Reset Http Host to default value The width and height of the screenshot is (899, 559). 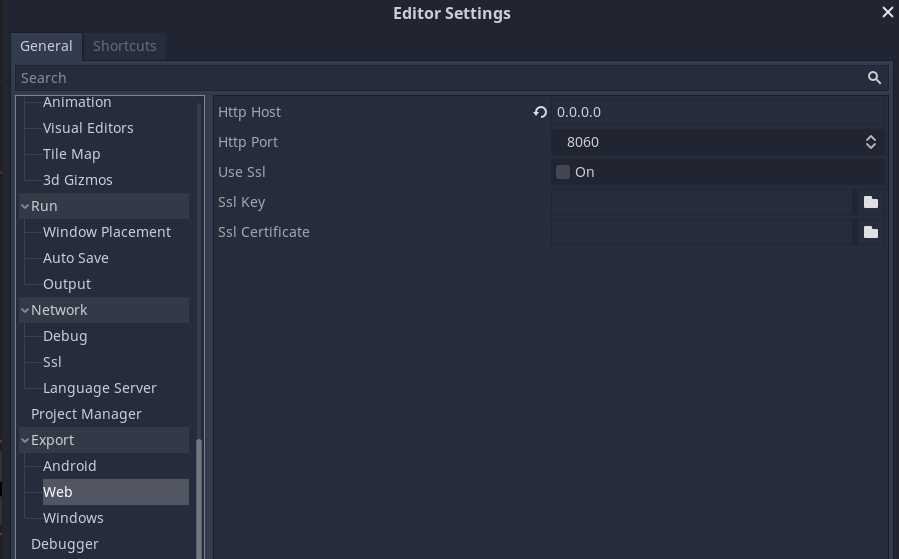540,112
